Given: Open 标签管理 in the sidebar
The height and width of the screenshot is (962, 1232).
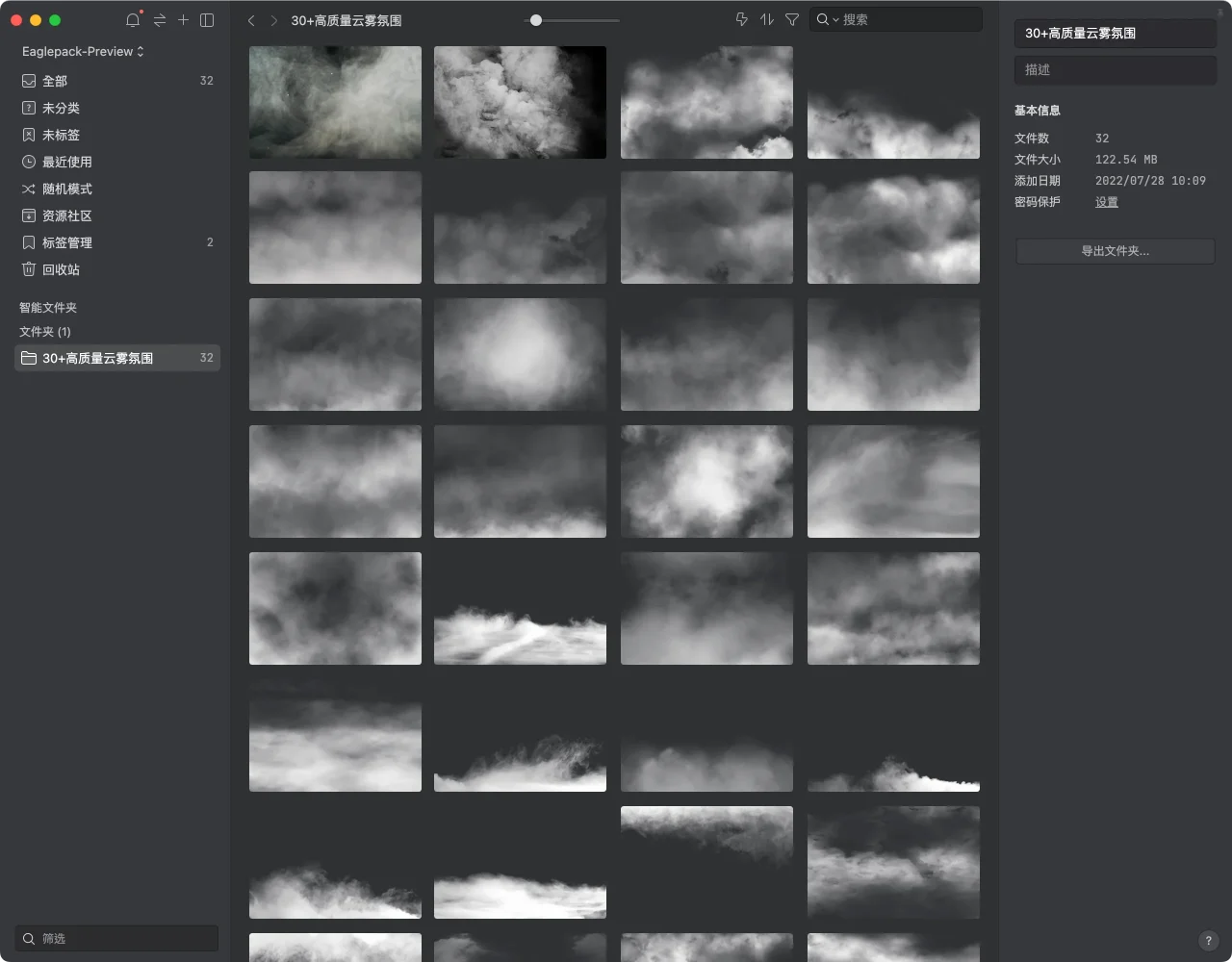Looking at the screenshot, I should pyautogui.click(x=117, y=242).
